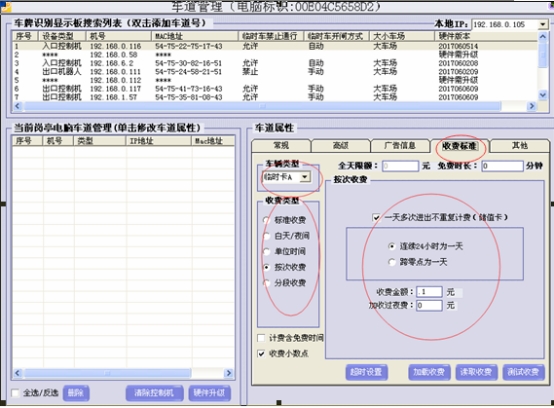Click right arrow of device list horizontal scrollbar
This screenshot has width=554, height=408.
click(531, 106)
